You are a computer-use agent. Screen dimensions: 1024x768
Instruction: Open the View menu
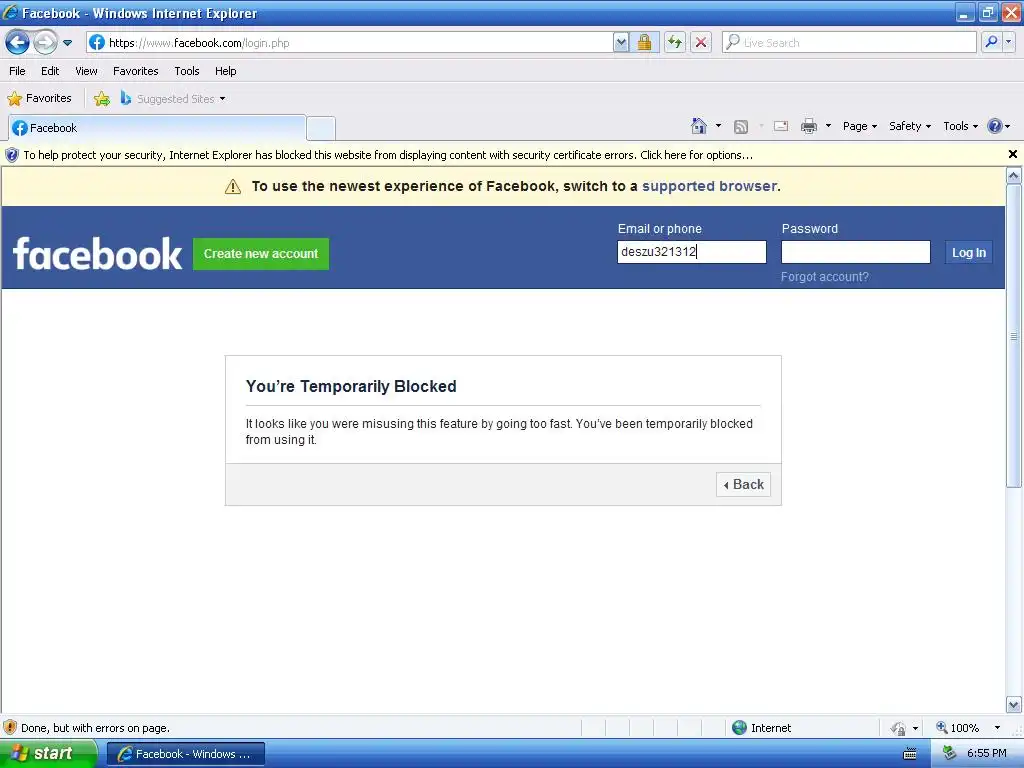point(86,71)
